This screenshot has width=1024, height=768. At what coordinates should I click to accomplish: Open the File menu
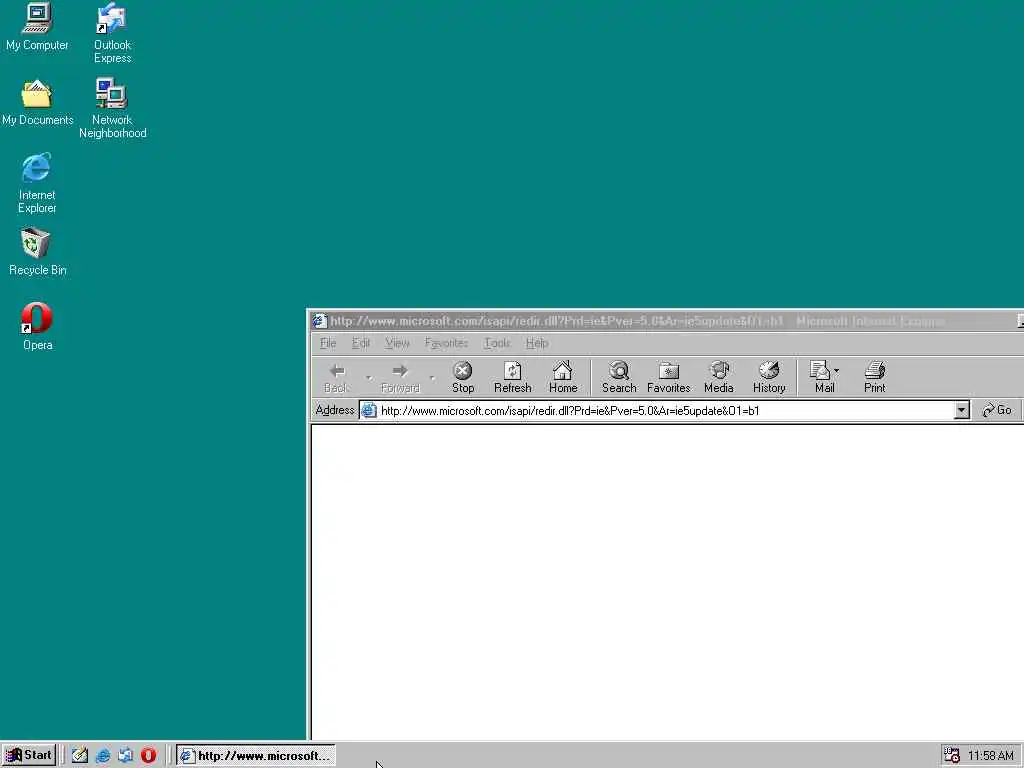click(328, 343)
